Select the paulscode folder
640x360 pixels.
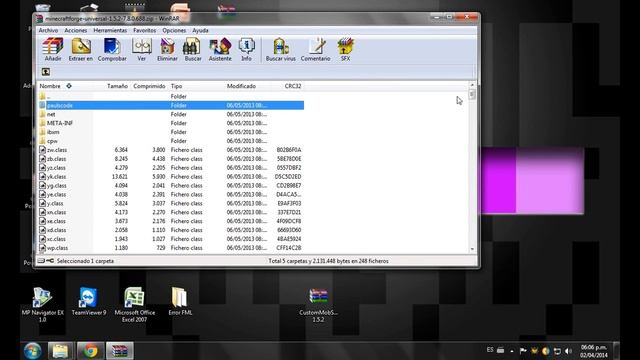click(171, 105)
